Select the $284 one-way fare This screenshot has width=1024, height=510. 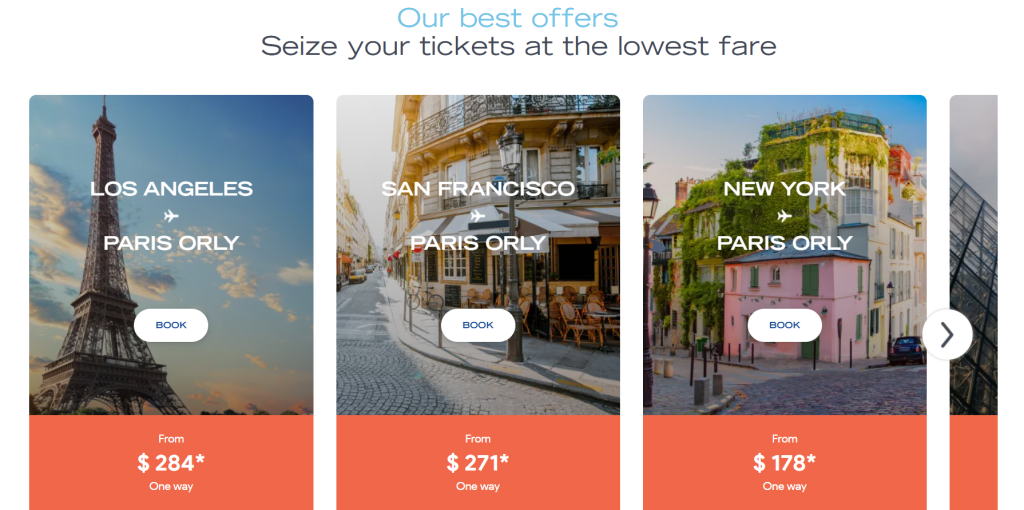tap(171, 462)
